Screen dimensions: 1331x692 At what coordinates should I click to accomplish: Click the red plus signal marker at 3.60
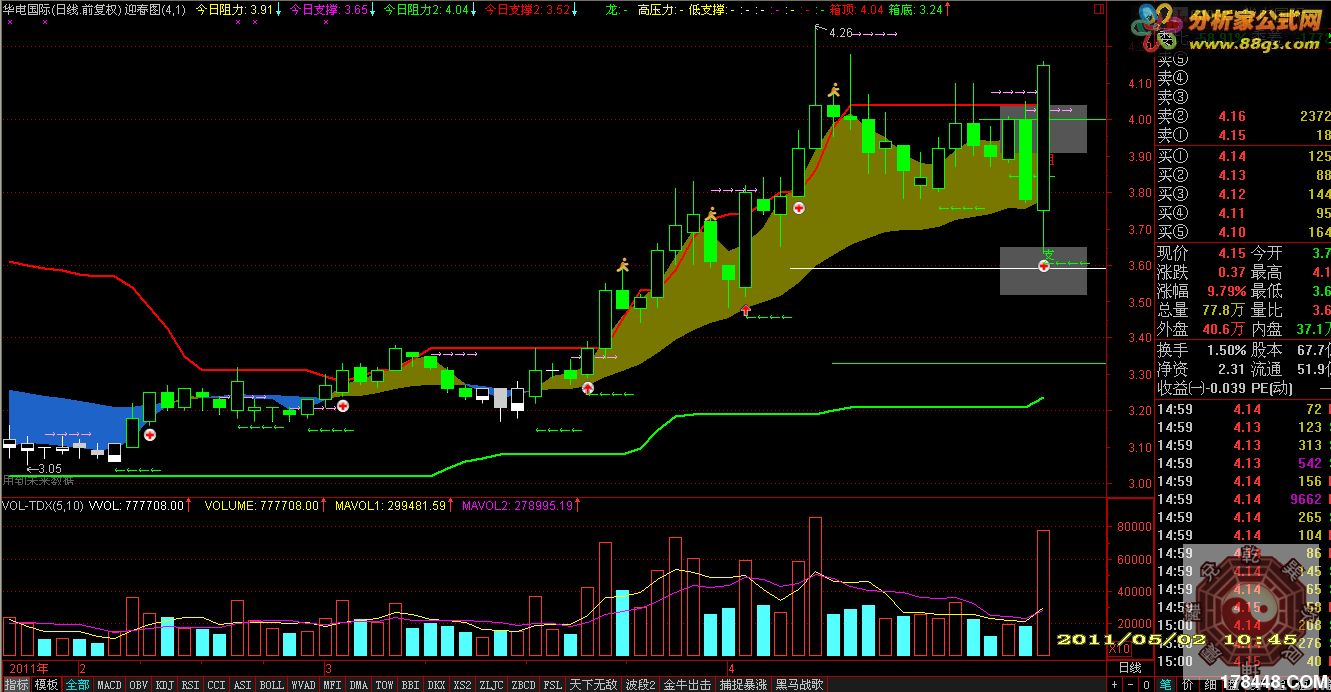tap(1043, 266)
